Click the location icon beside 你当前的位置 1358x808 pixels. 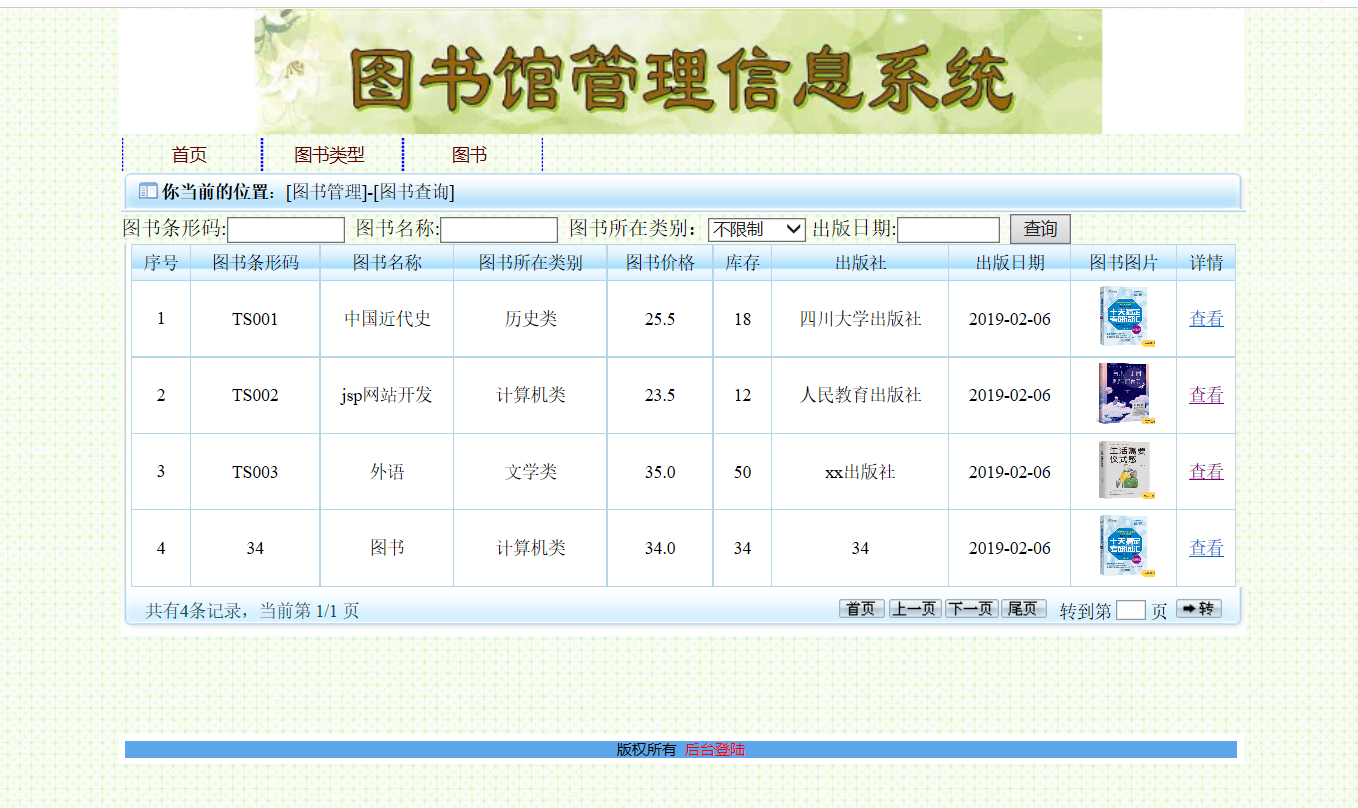pos(147,191)
